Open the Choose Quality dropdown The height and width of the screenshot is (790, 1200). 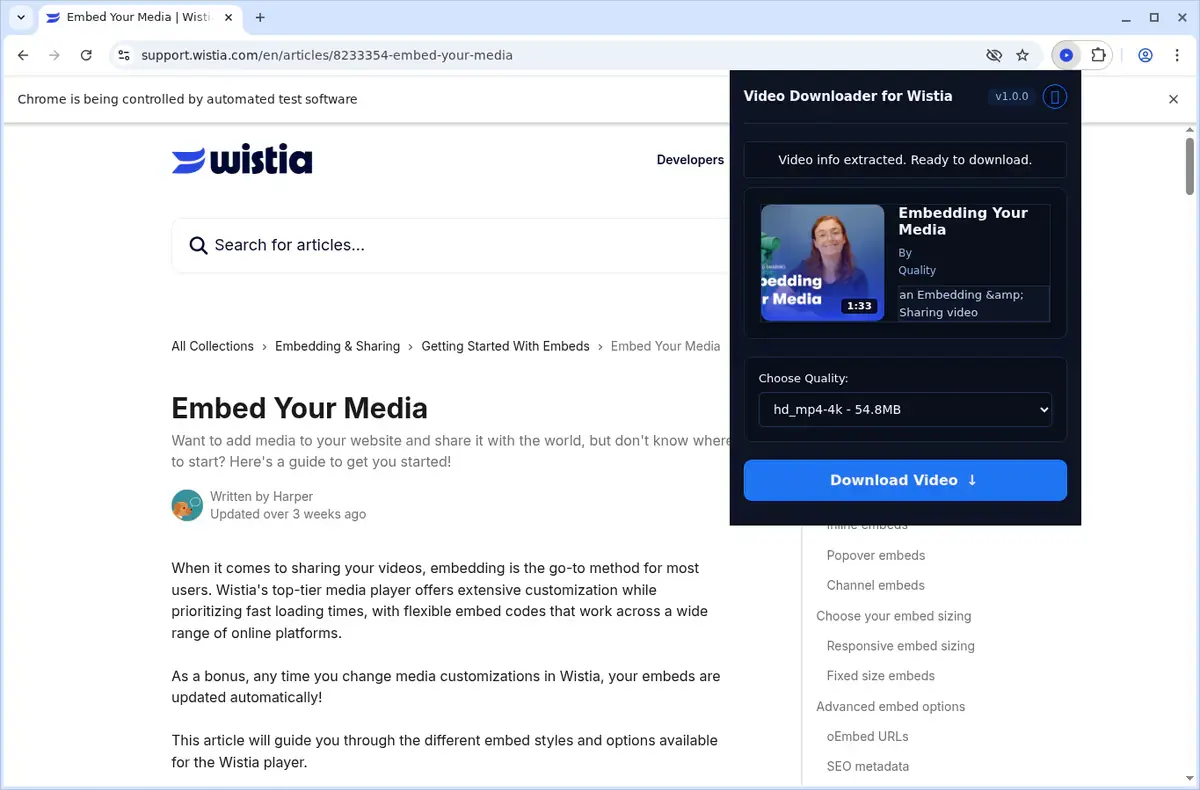coord(905,409)
